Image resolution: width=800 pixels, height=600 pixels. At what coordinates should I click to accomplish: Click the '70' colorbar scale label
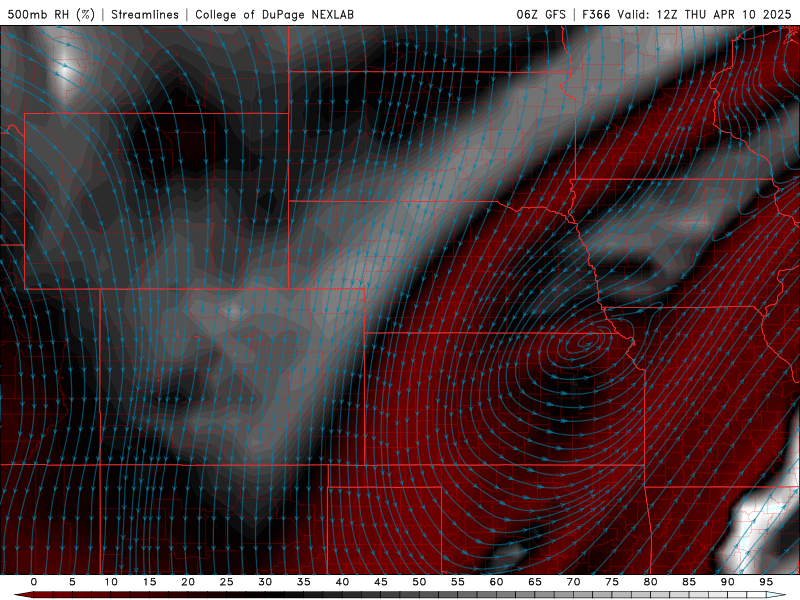573,582
